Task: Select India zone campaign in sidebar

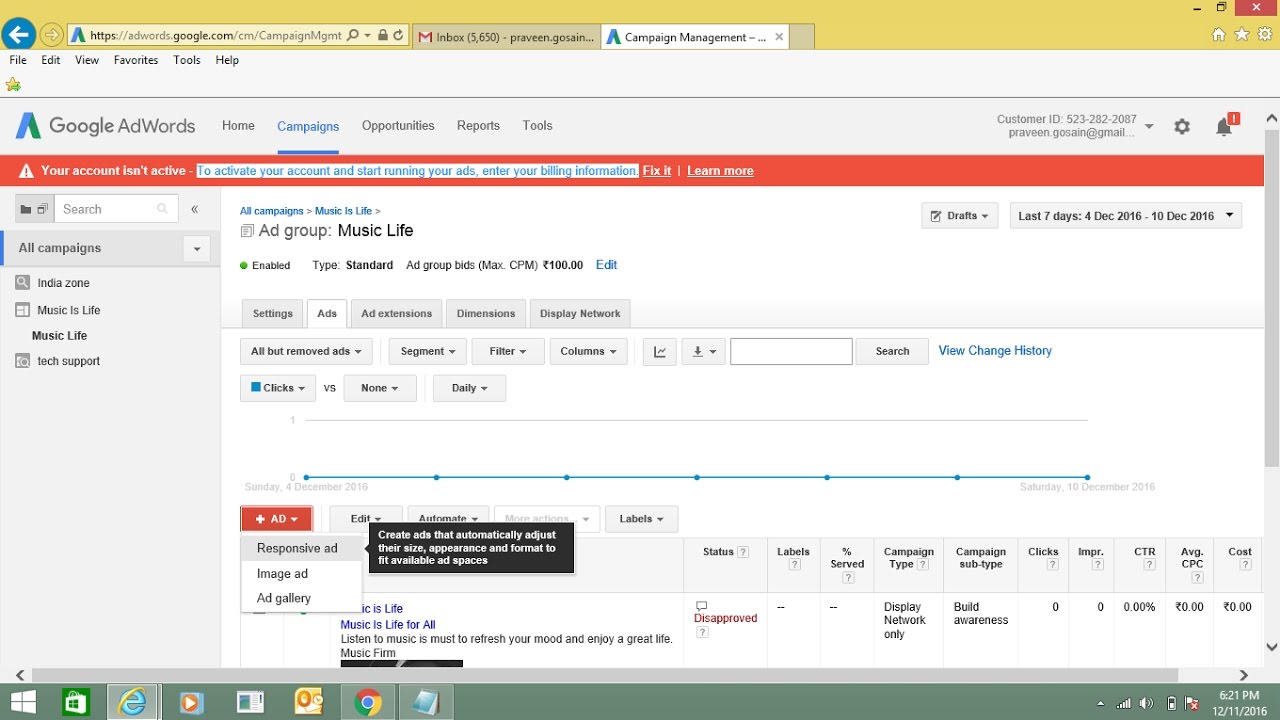Action: [x=63, y=283]
